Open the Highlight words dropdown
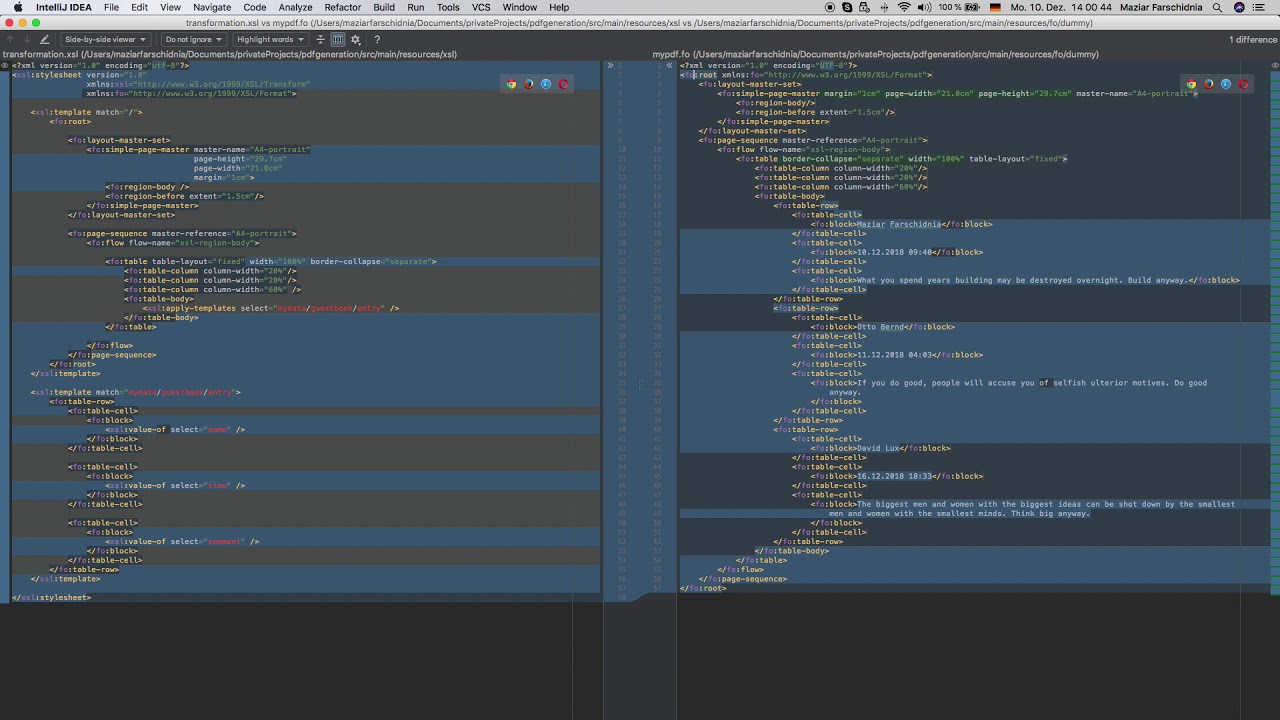The height and width of the screenshot is (720, 1280). click(270, 40)
